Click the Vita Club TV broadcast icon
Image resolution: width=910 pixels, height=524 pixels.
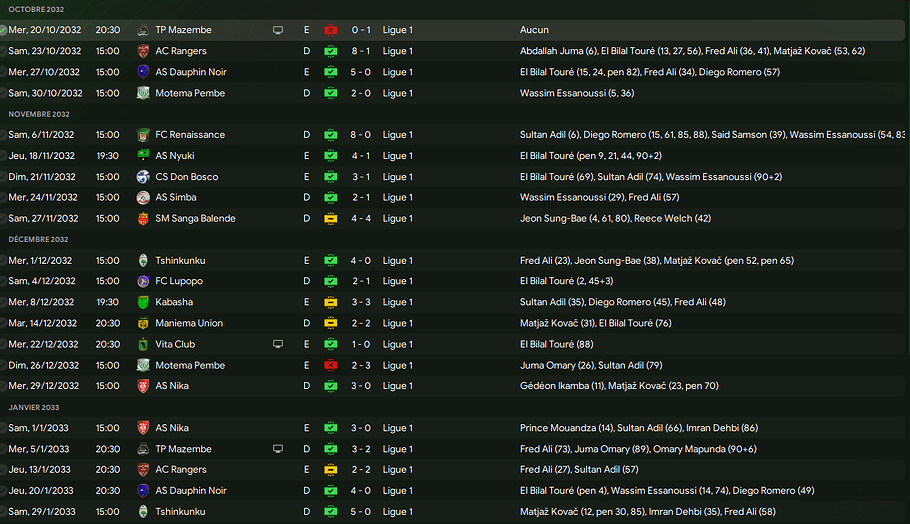coord(278,344)
